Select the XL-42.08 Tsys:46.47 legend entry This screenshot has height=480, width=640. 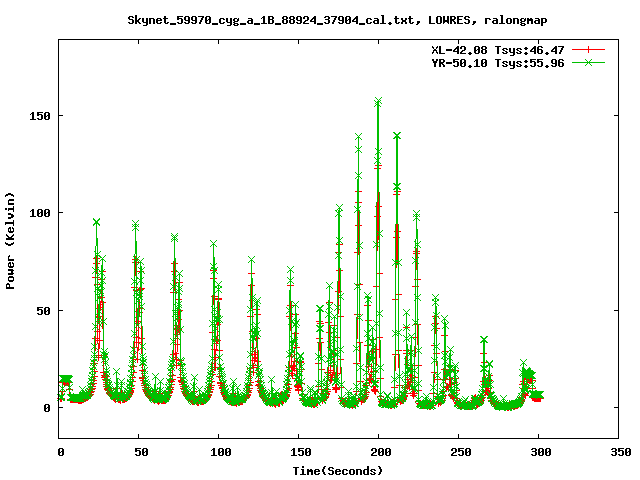(x=498, y=50)
